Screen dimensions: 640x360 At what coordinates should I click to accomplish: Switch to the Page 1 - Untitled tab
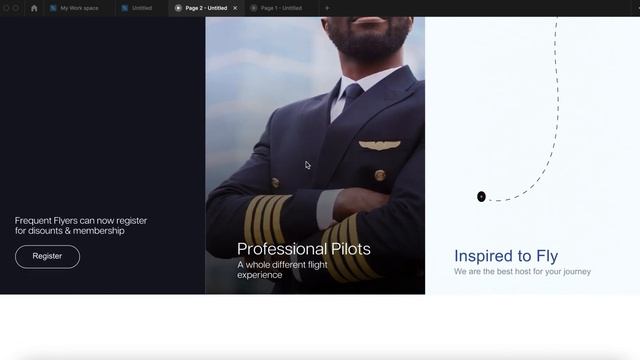281,8
